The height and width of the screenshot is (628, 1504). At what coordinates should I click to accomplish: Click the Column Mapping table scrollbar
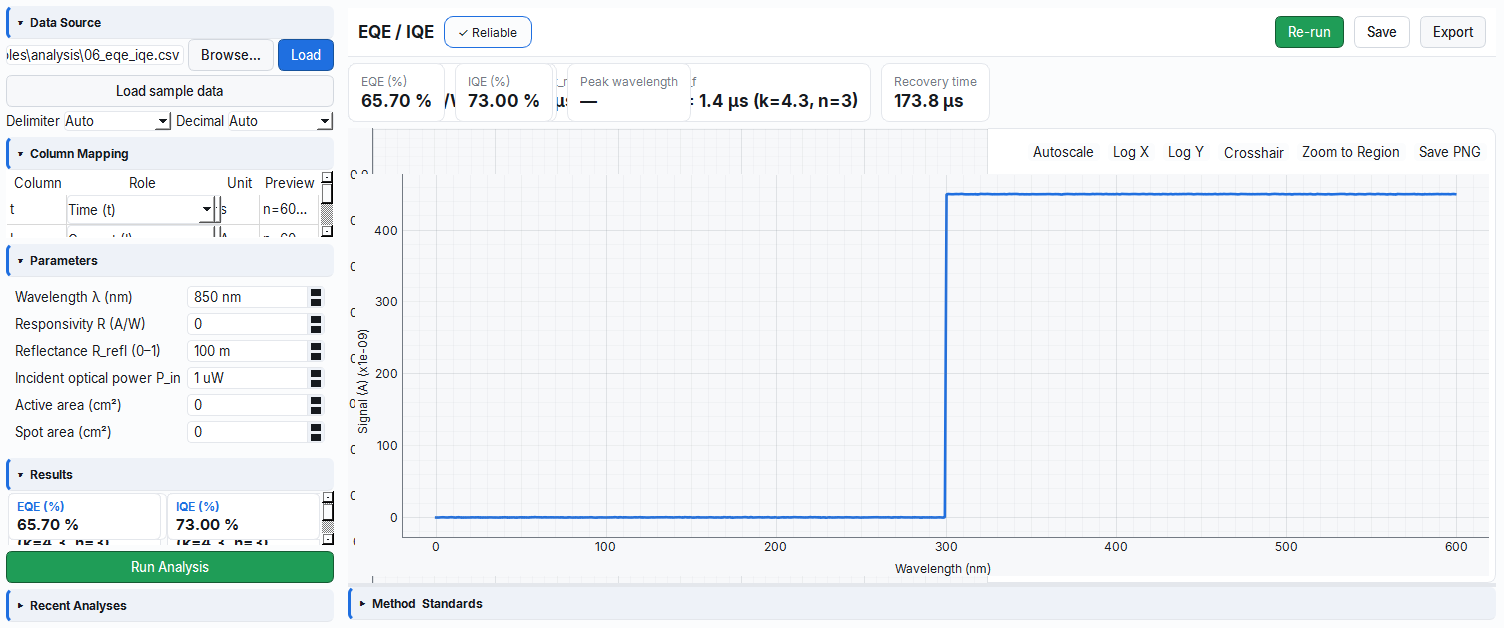tap(326, 205)
